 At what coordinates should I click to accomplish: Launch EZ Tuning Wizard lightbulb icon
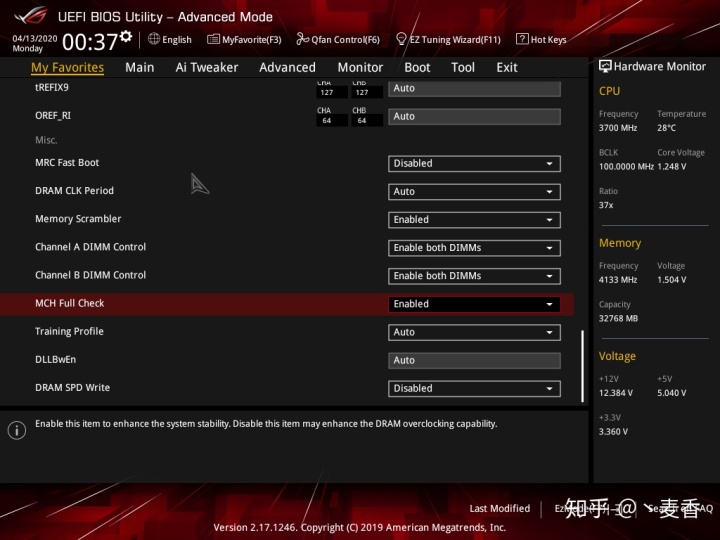click(401, 39)
